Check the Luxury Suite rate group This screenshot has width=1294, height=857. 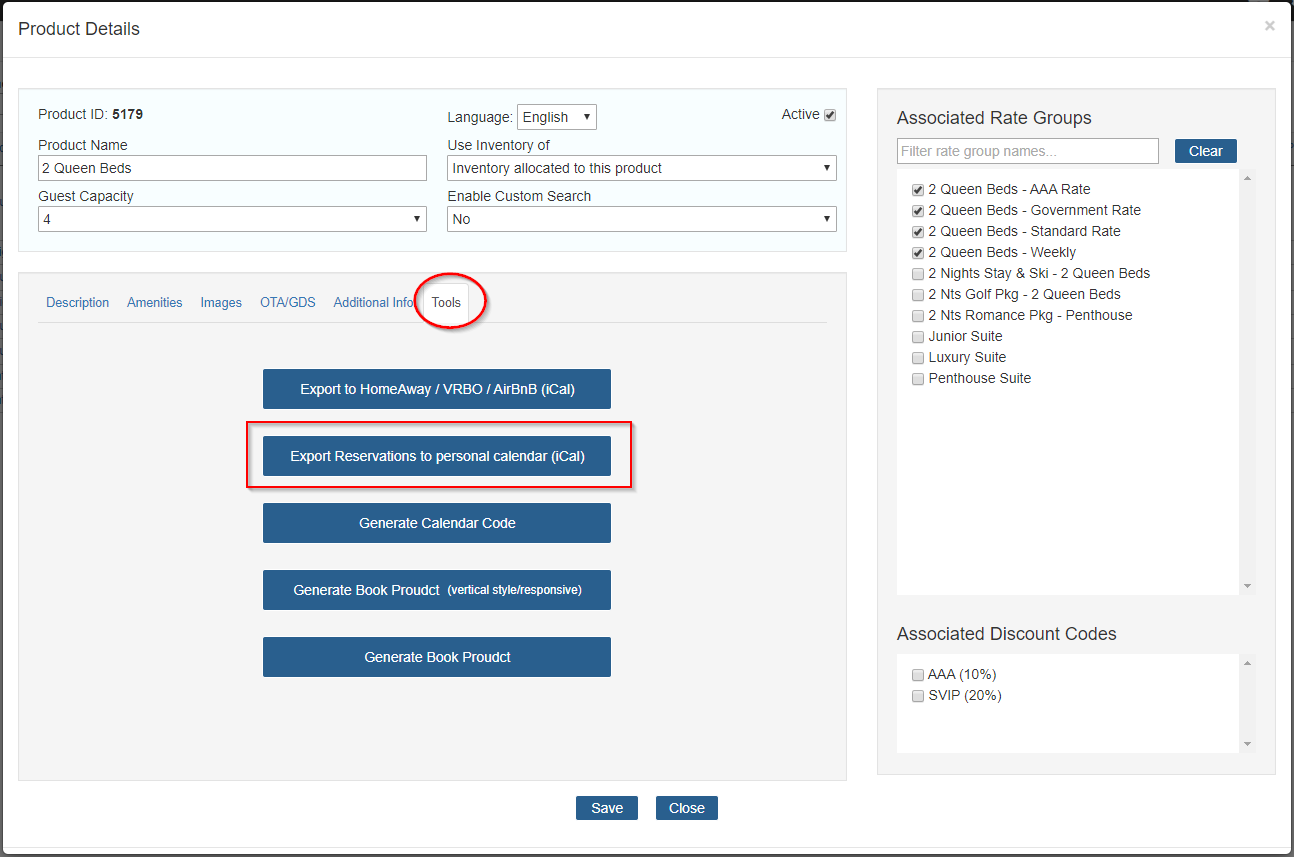(918, 357)
